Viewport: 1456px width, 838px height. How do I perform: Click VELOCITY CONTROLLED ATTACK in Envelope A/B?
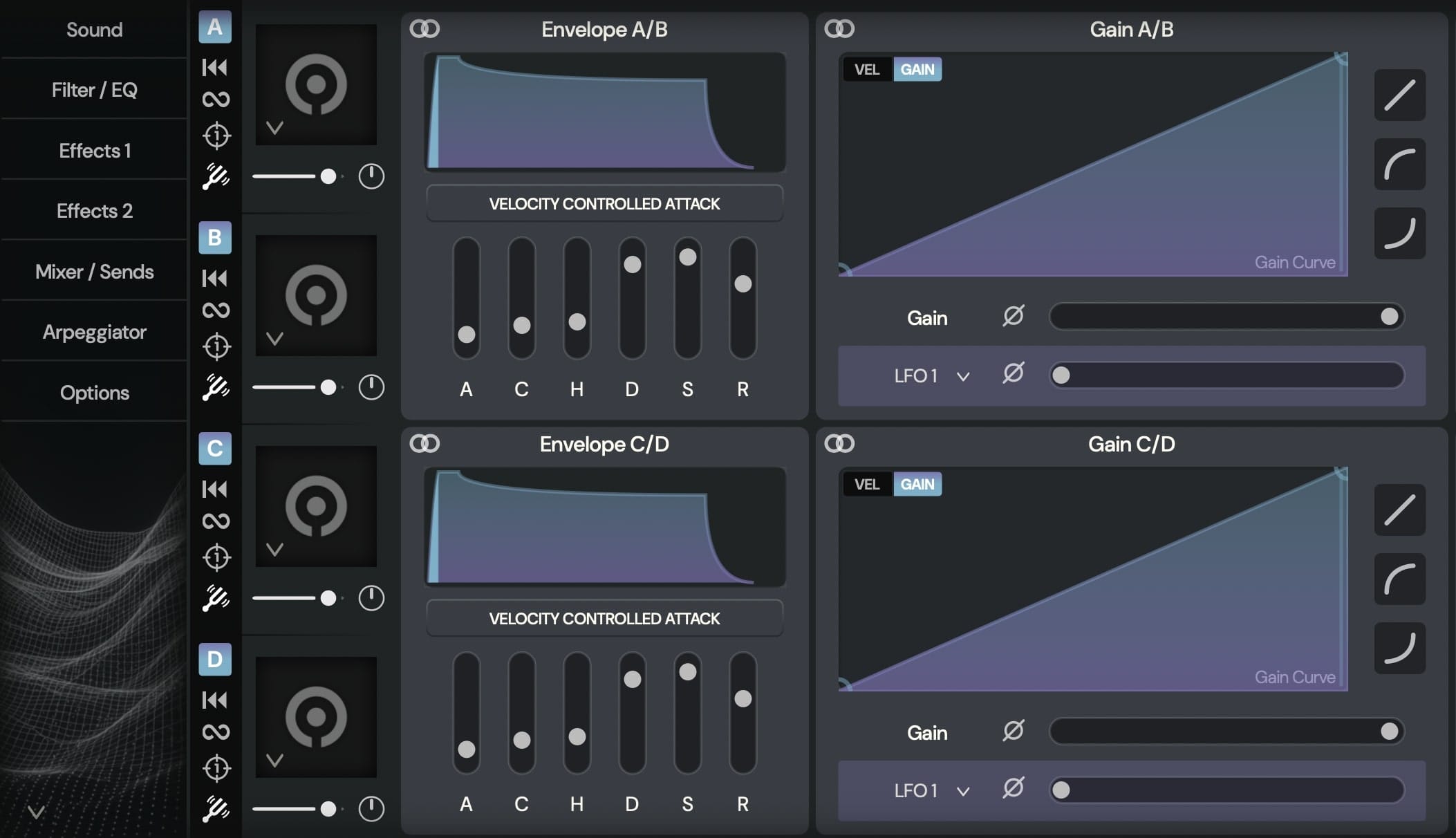pyautogui.click(x=604, y=203)
